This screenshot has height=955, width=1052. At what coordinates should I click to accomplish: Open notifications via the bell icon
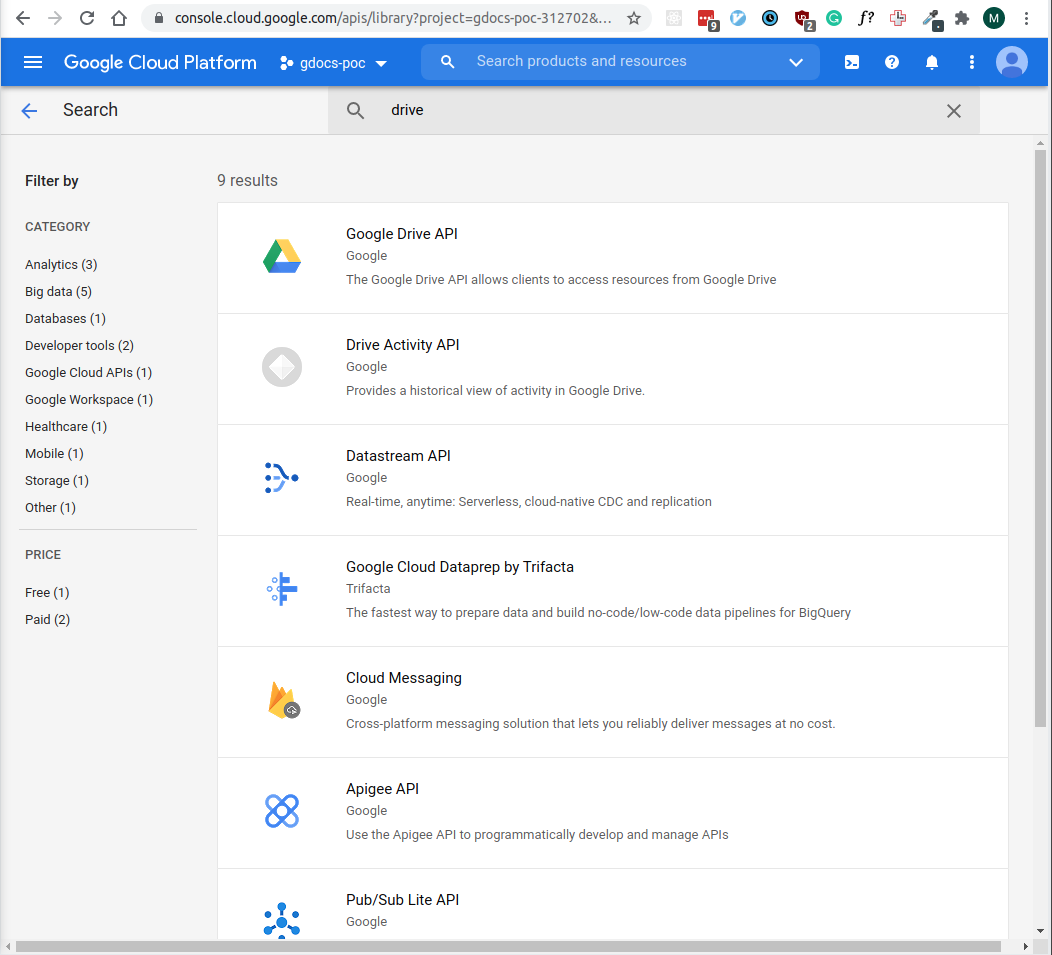(931, 62)
